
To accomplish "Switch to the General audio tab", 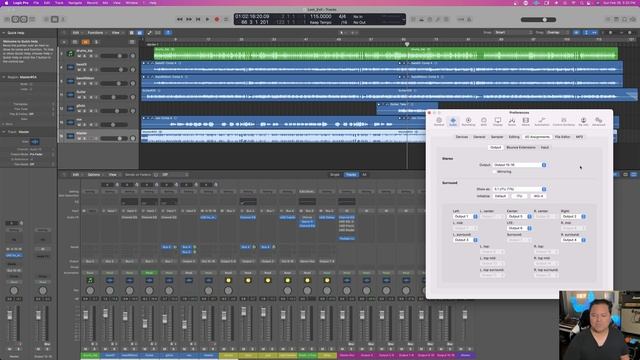I will [479, 137].
